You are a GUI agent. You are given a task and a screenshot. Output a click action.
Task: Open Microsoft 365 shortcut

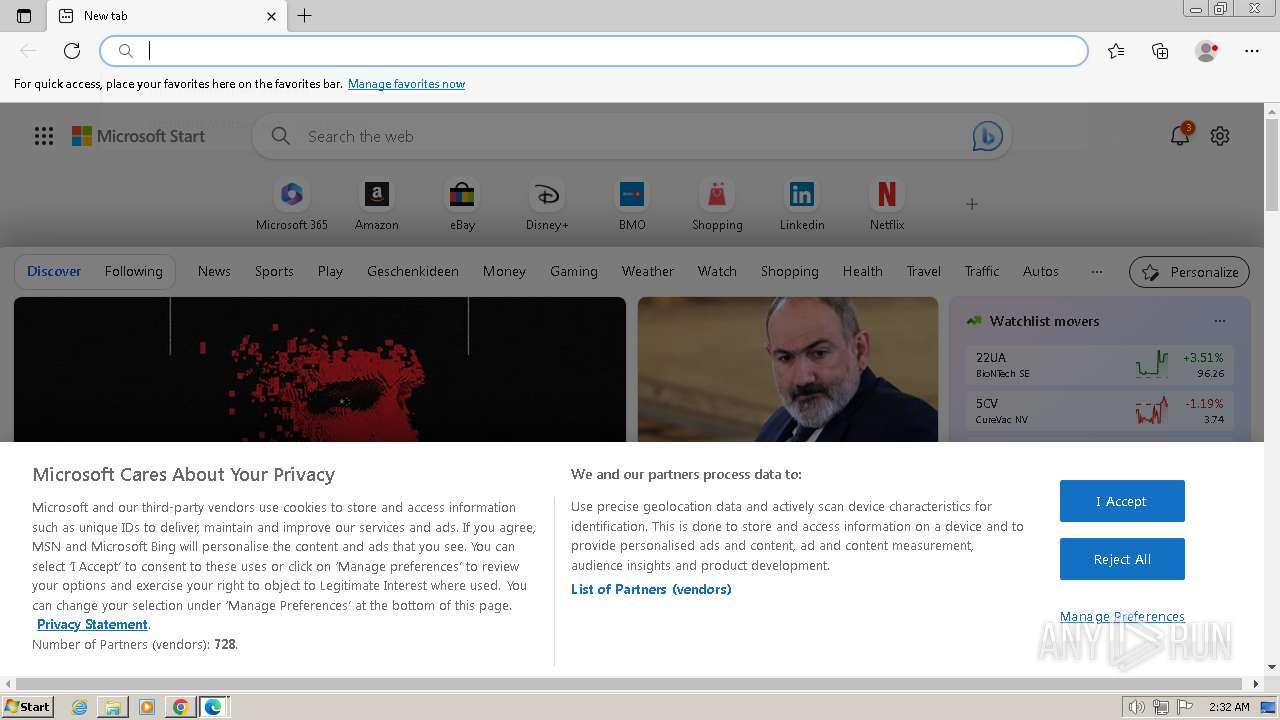(292, 205)
